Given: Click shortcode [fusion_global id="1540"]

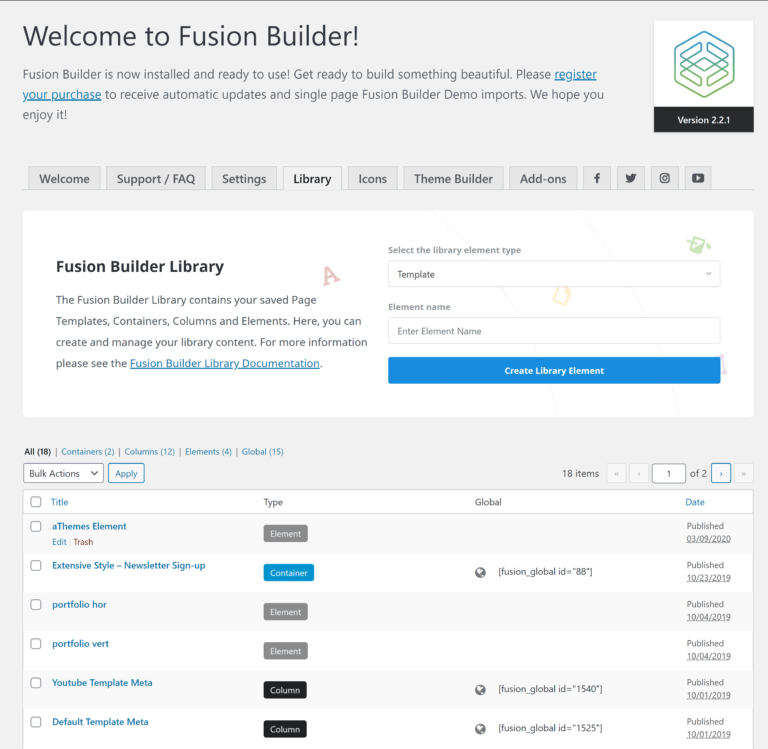Looking at the screenshot, I should point(550,689).
